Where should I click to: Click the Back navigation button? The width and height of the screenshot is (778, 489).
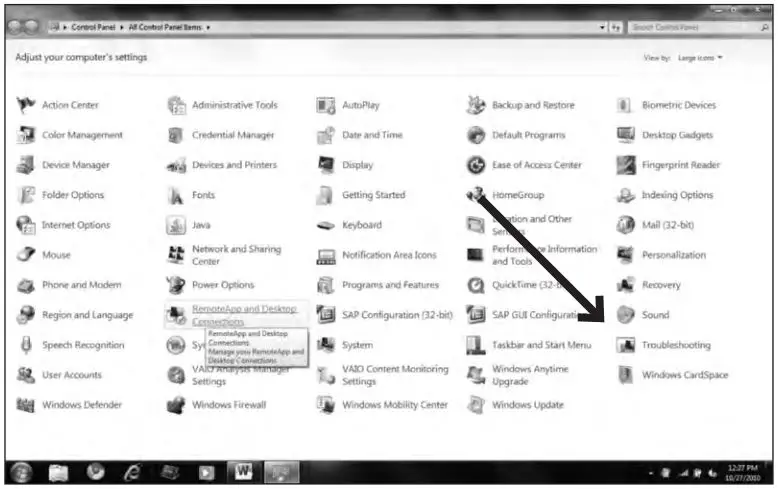coord(15,27)
